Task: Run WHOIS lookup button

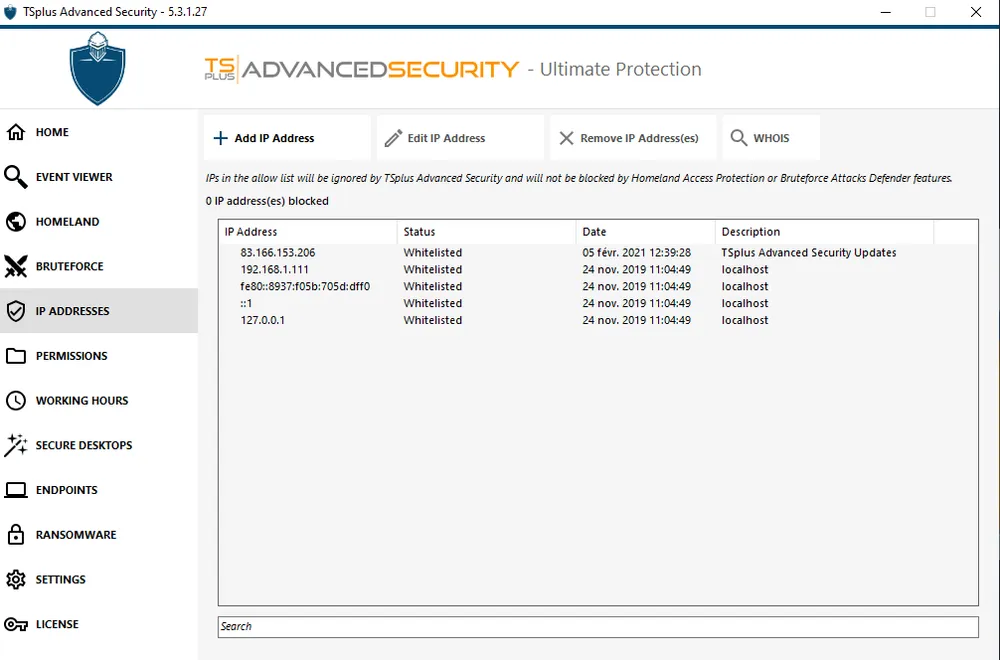Action: (771, 138)
